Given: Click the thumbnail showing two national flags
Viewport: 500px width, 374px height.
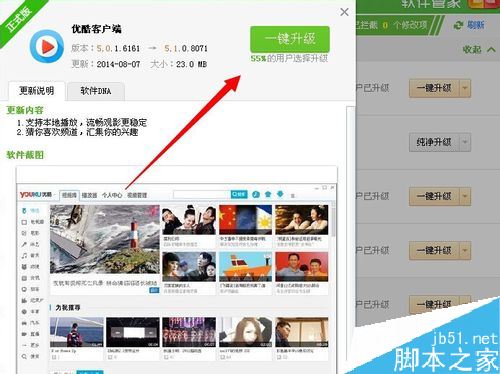Looking at the screenshot, I should (245, 220).
